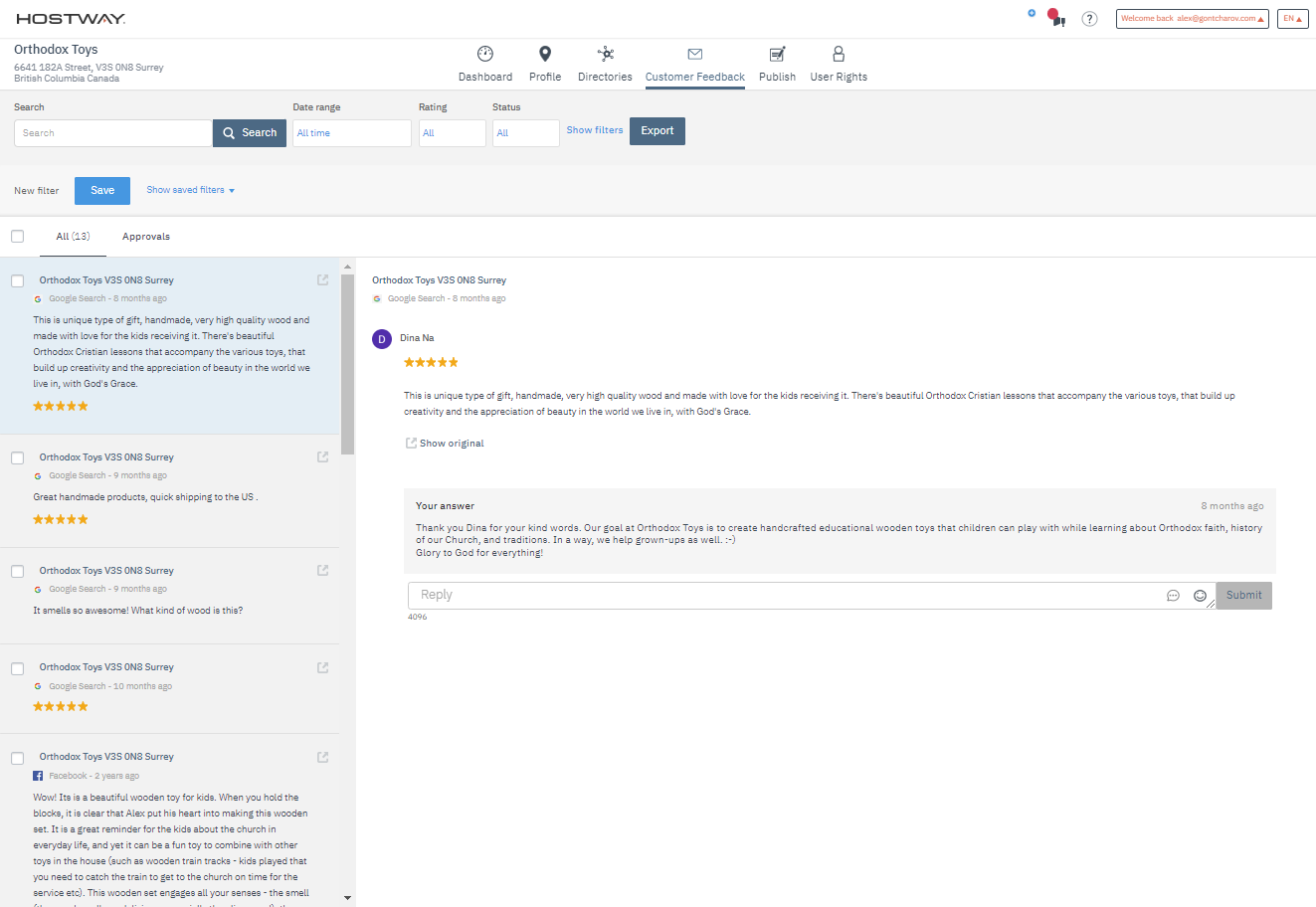Go to Profile label in navigation
Viewport: 1316px width, 907px height.
545,77
